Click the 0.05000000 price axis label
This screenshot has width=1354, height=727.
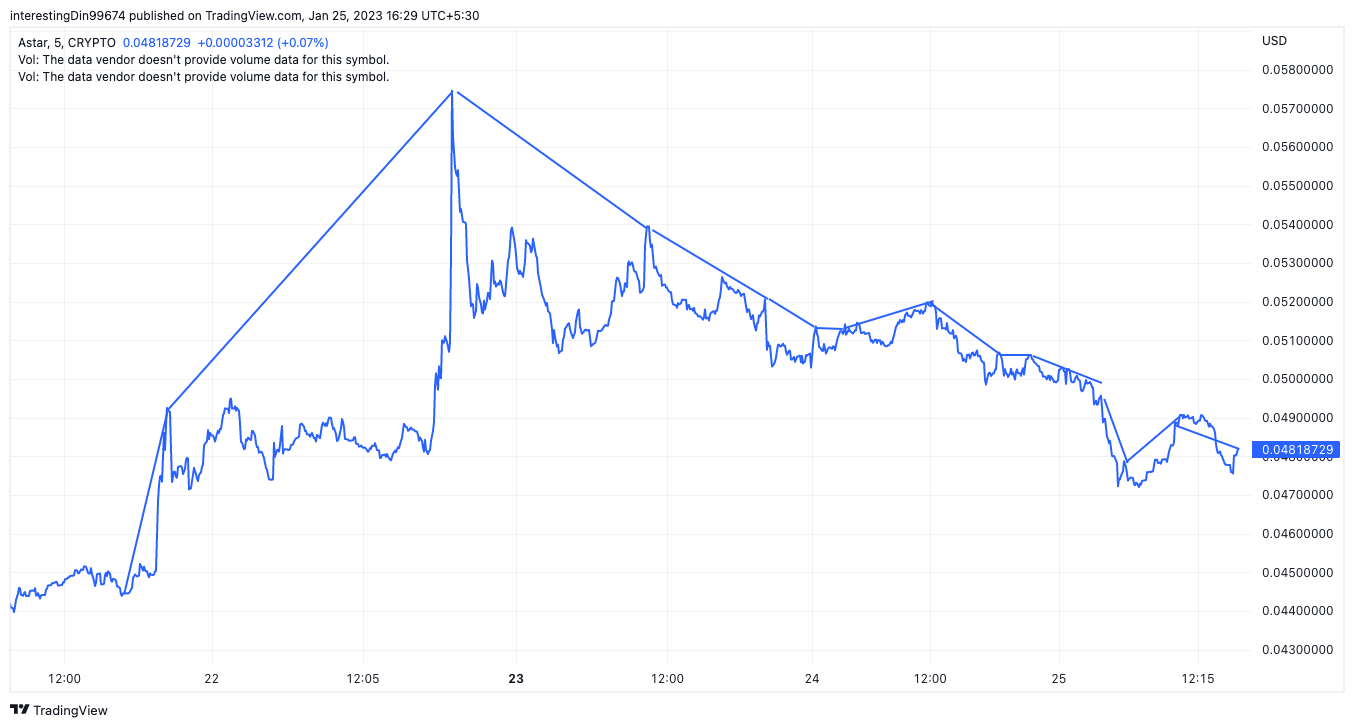coord(1297,379)
